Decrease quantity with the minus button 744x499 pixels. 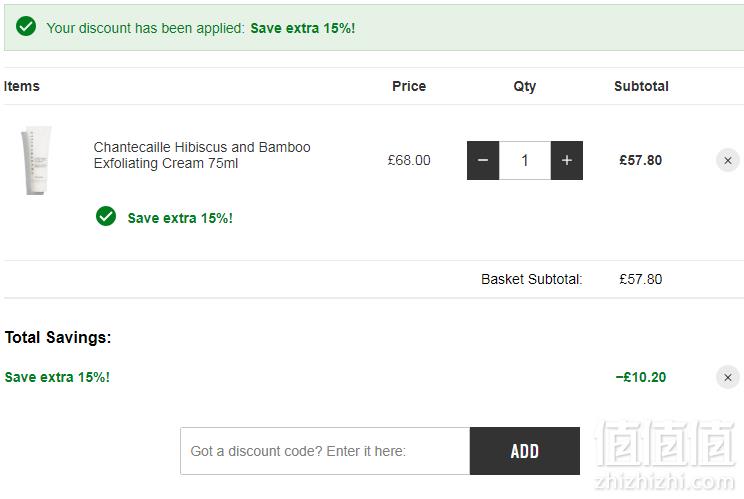[x=483, y=160]
